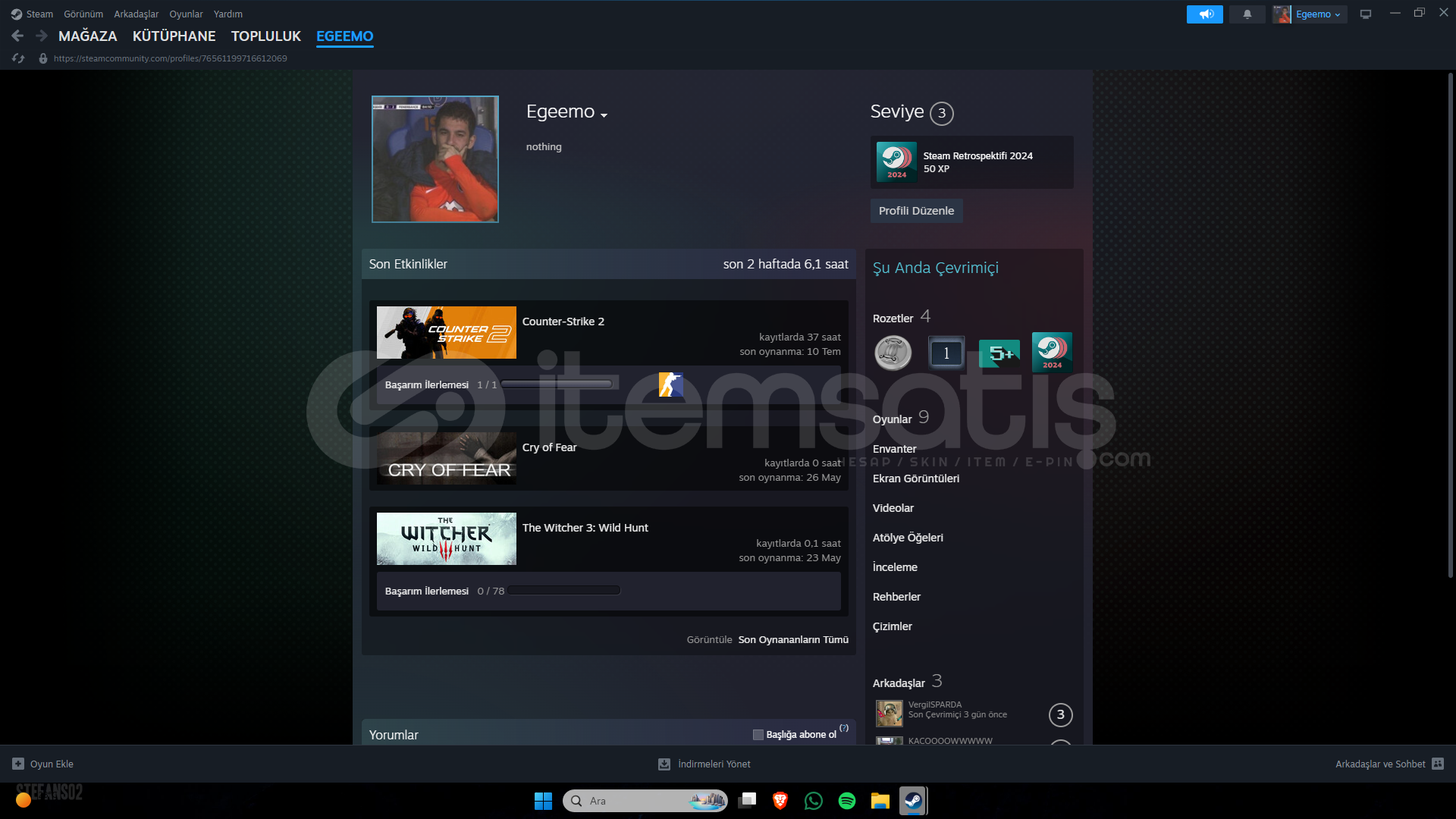Open Task View on the taskbar

tap(747, 801)
